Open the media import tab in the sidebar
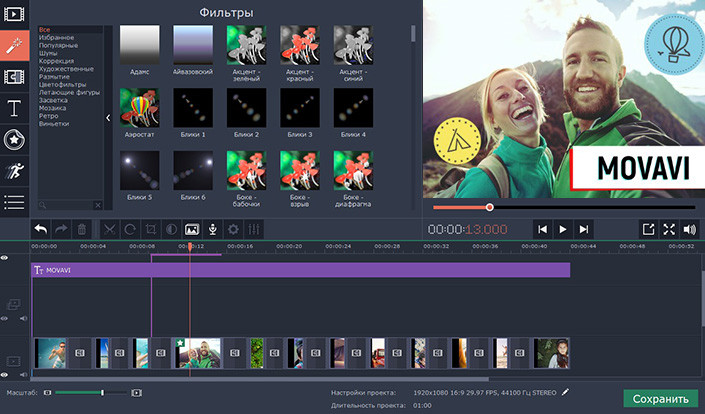The image size is (705, 414). click(x=14, y=14)
